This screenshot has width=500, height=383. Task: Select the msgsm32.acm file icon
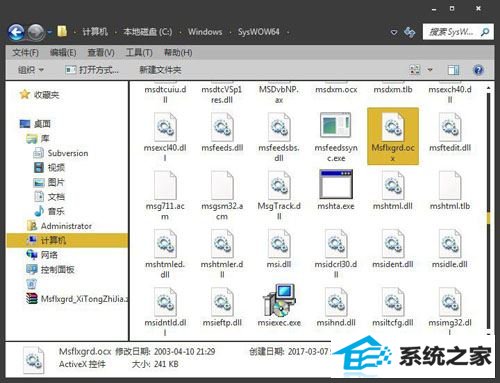pos(222,185)
